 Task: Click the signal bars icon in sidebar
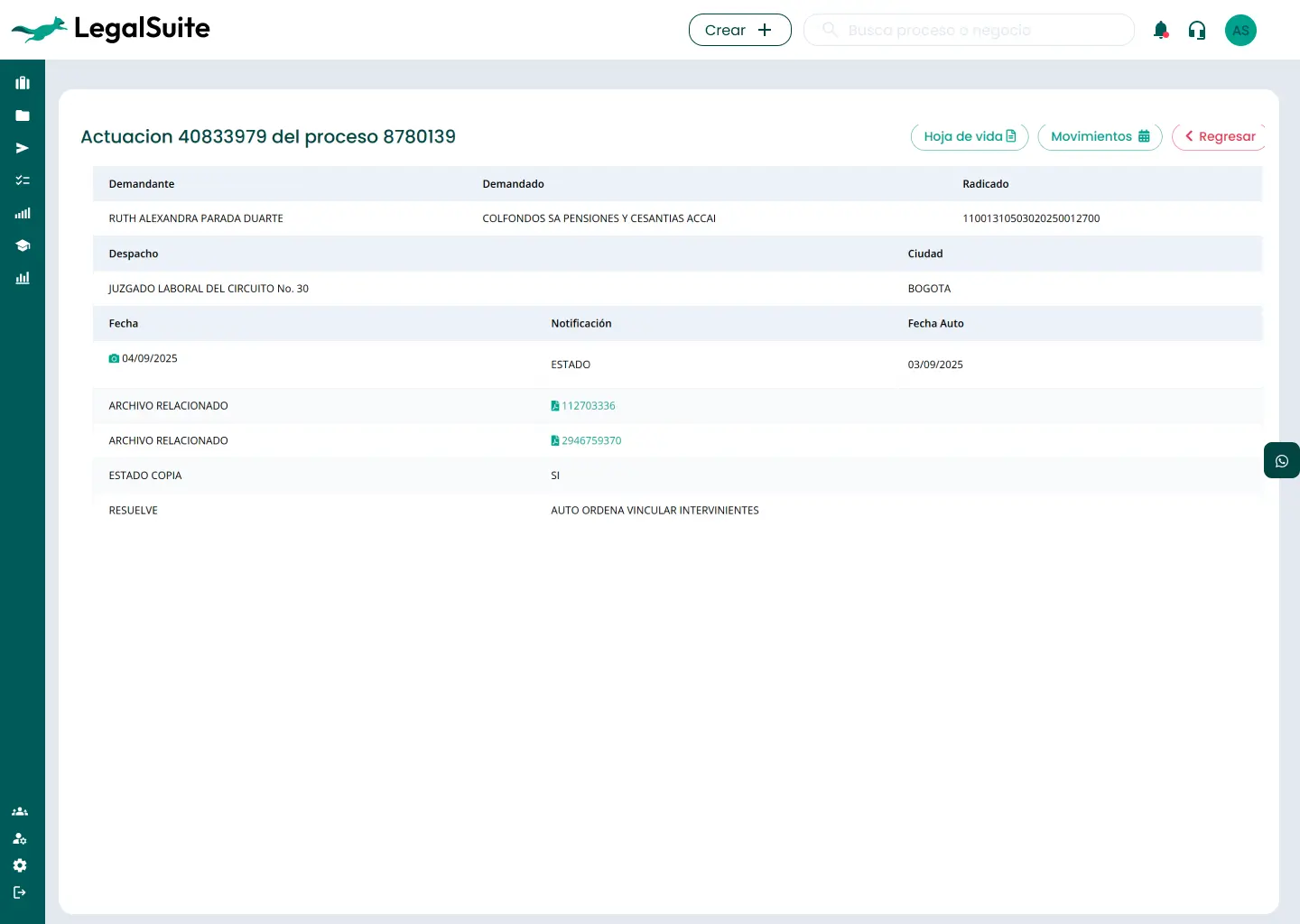point(23,213)
